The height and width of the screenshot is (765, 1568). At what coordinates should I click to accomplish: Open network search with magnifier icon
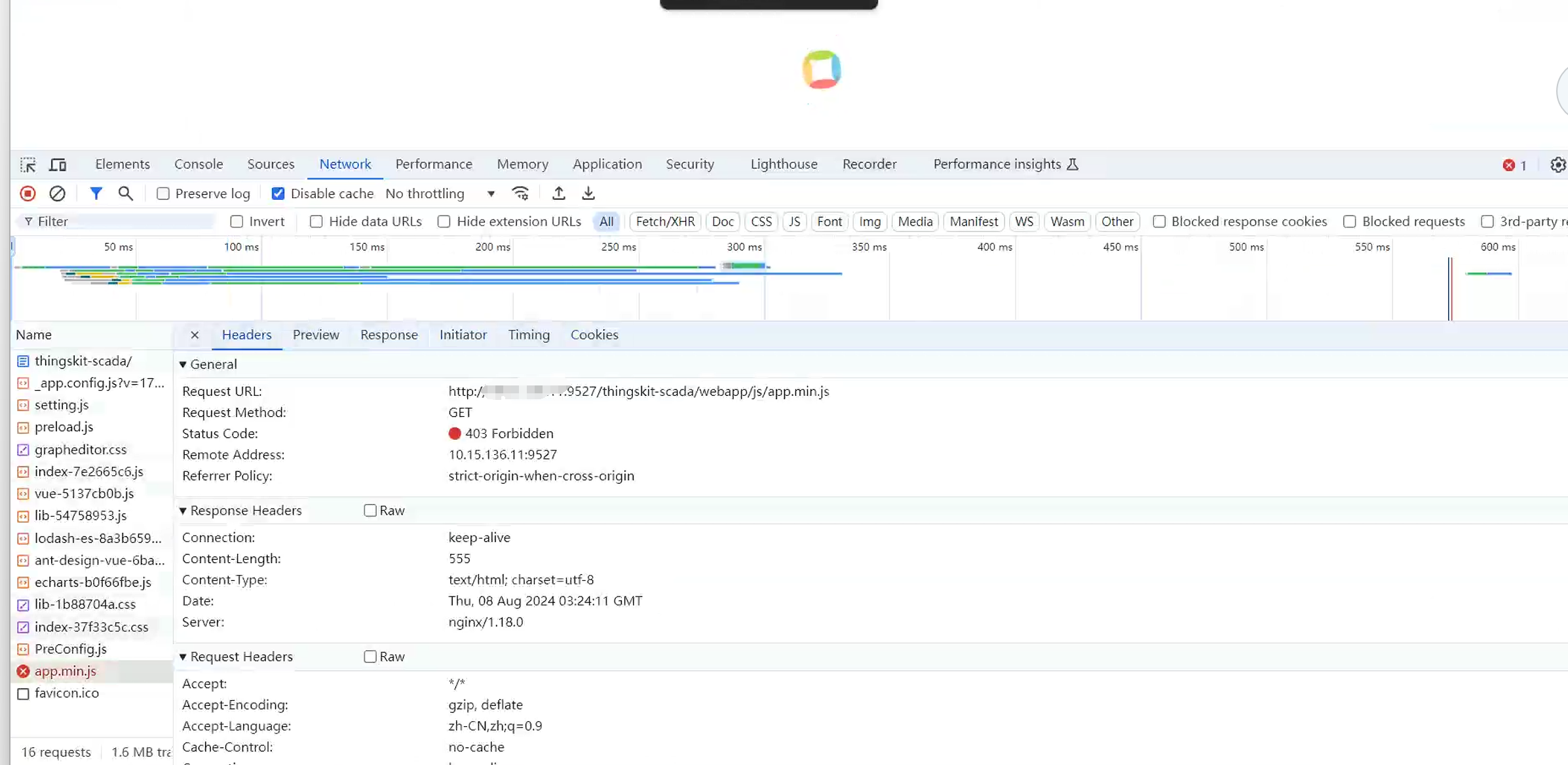[125, 193]
